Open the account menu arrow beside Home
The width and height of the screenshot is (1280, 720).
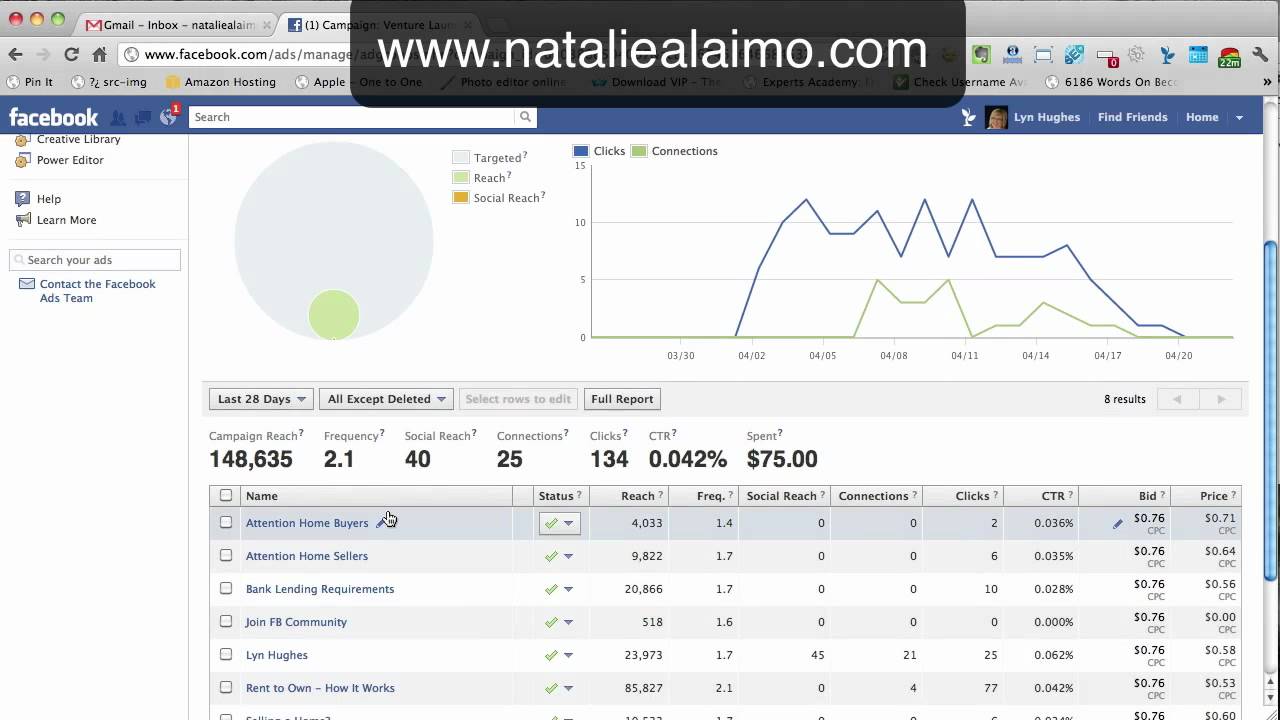click(1239, 118)
